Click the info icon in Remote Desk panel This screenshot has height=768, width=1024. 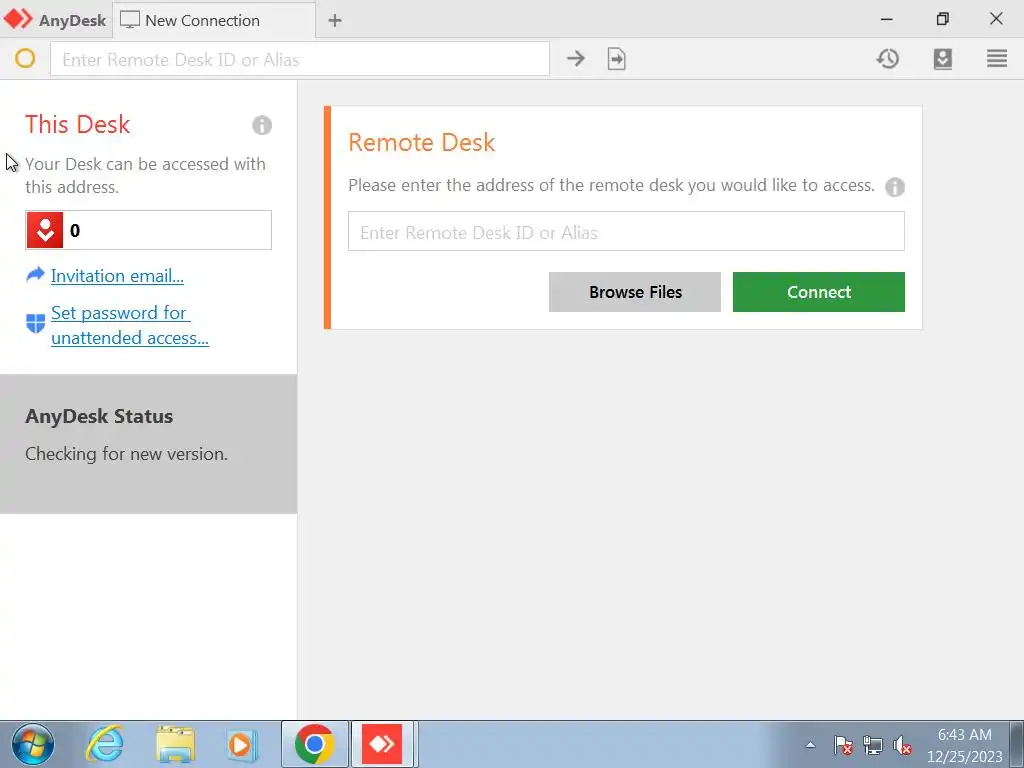click(x=895, y=187)
